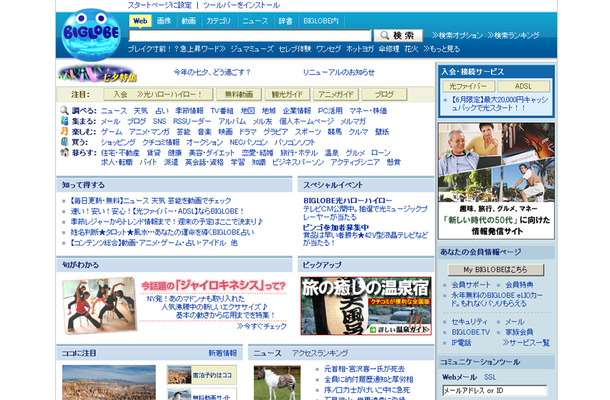Viewport: 610px width, 400px height.
Task: Open the 七夕特集 banner image
Action: (x=97, y=74)
